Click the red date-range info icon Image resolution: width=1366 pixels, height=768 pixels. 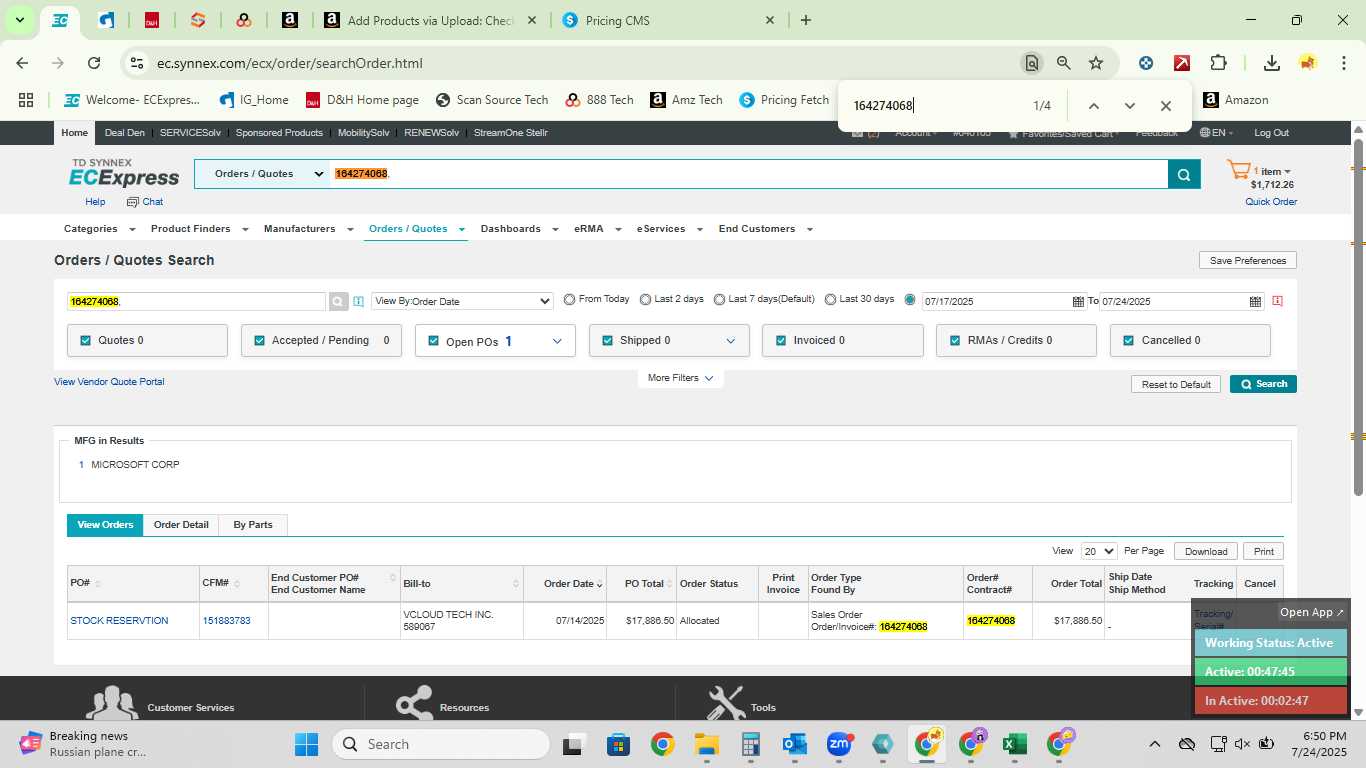1278,301
